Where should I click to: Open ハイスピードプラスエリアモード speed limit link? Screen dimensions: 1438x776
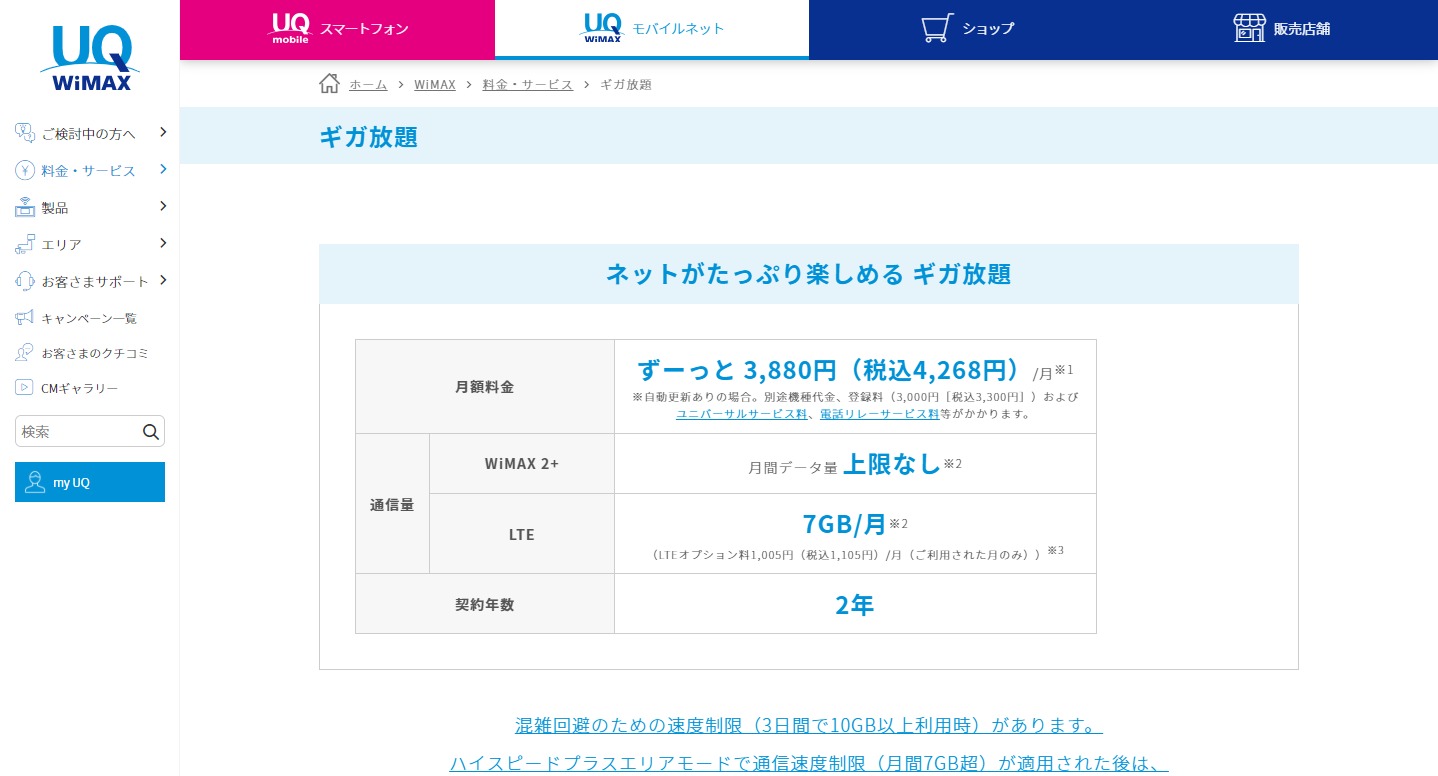809,763
